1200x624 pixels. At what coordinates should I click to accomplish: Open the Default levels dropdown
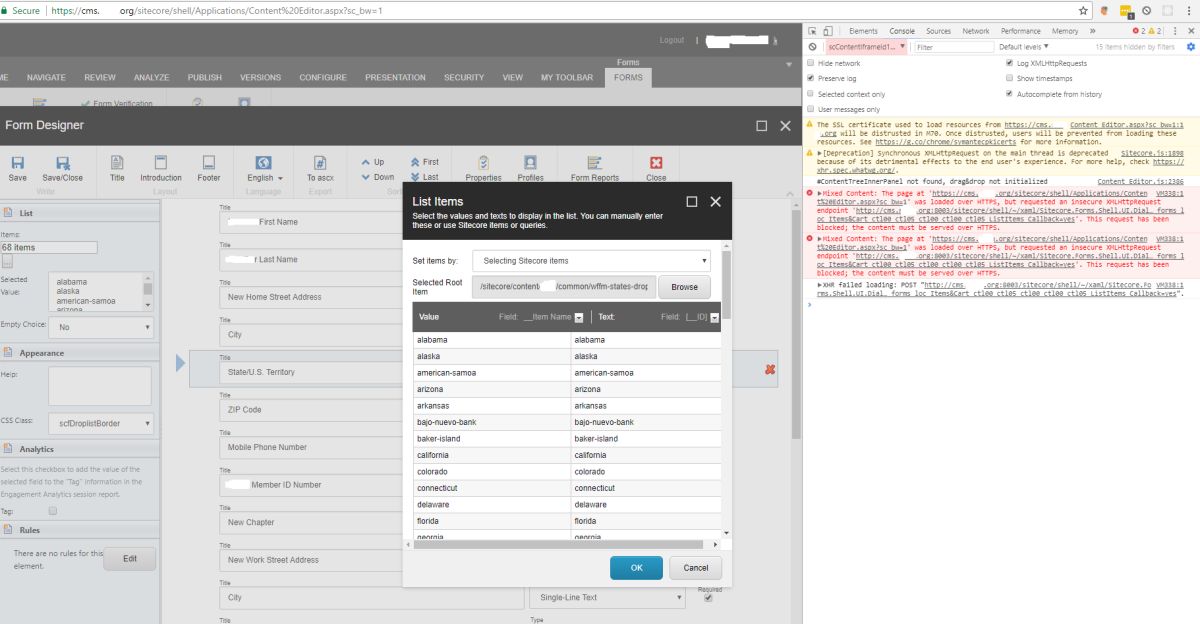tap(1025, 47)
